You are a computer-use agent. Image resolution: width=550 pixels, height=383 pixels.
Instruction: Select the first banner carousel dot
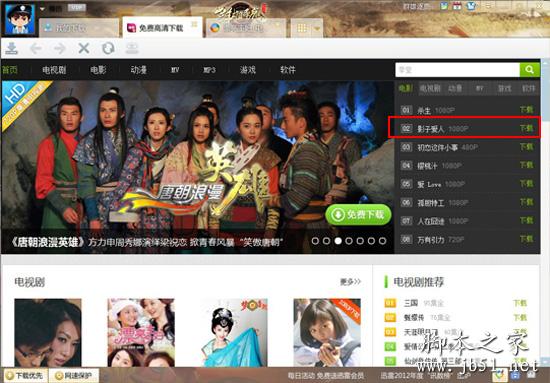tap(315, 241)
